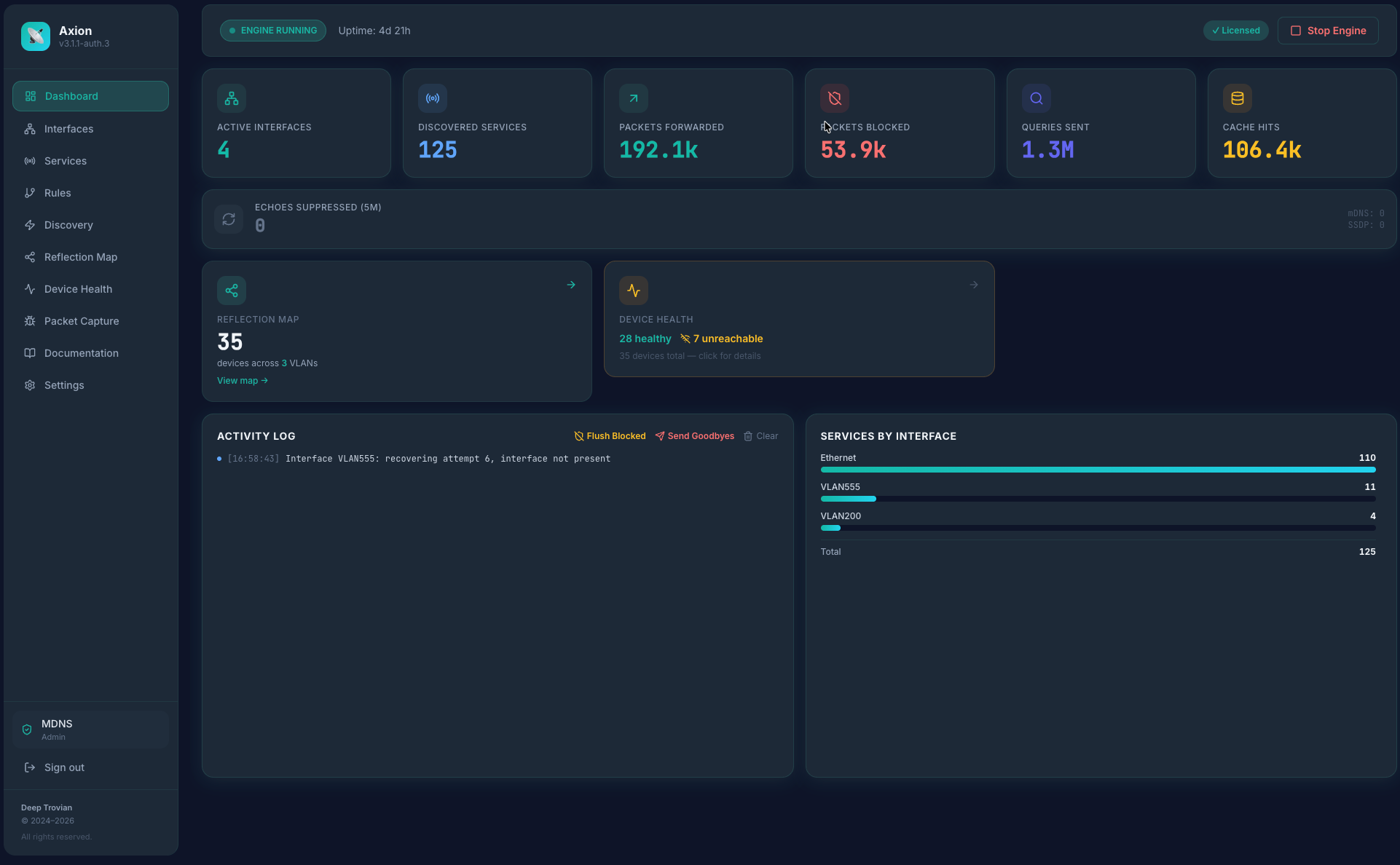This screenshot has height=865, width=1400.
Task: Click the VLAN555 recovering log entry
Action: pyautogui.click(x=414, y=459)
